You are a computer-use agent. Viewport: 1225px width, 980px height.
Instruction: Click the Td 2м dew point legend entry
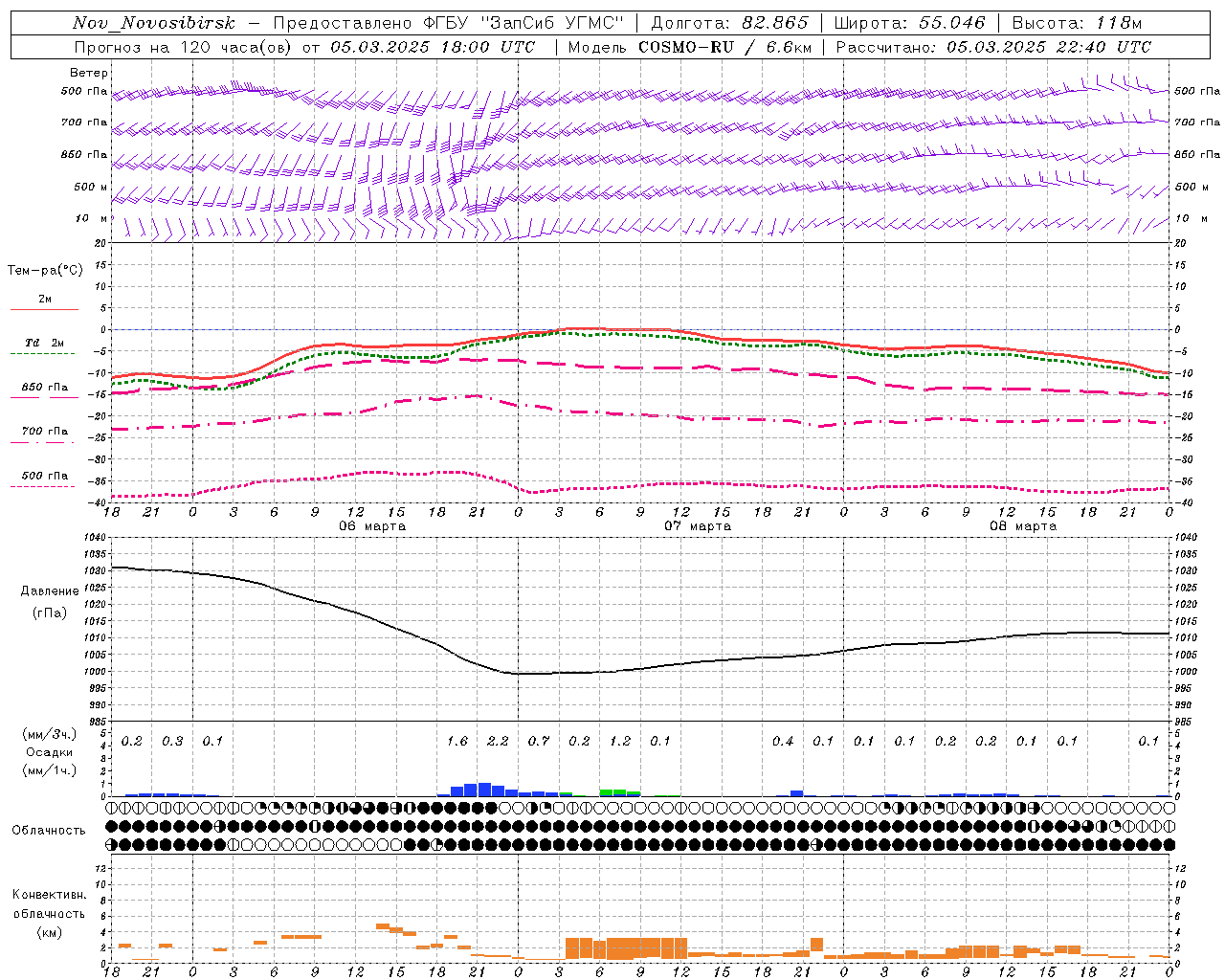pos(44,343)
